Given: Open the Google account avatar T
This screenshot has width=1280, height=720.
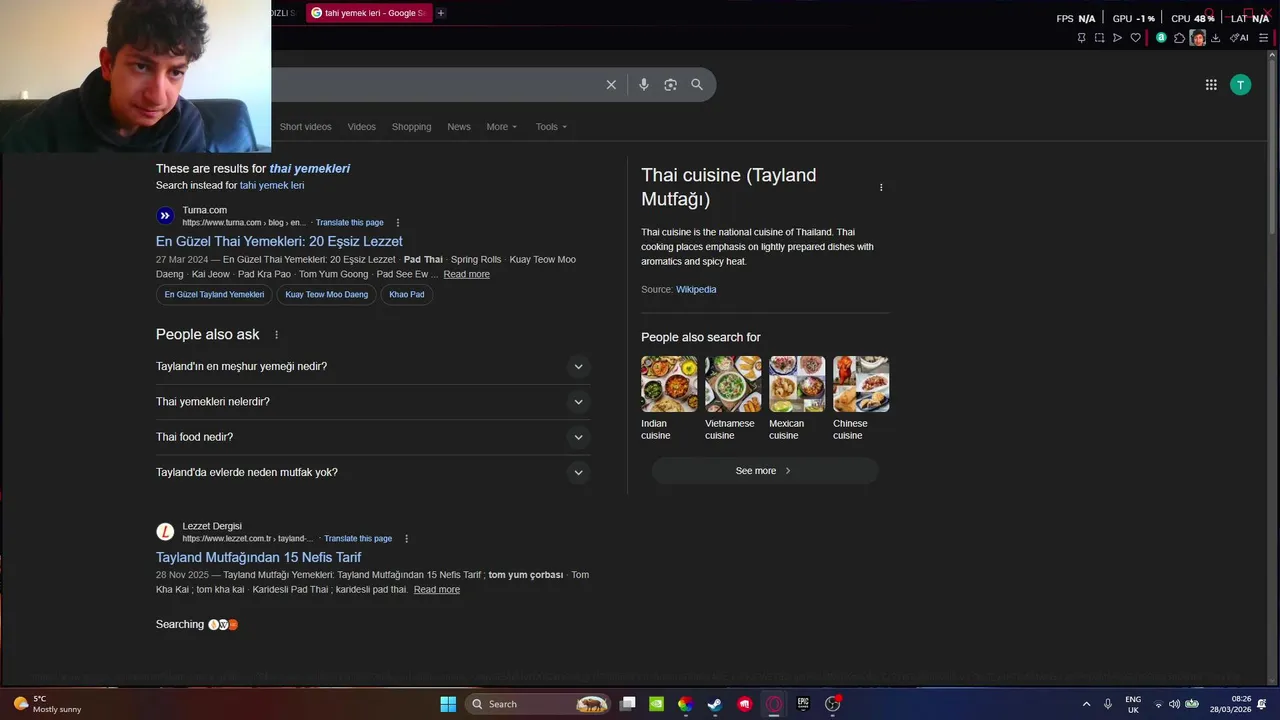Looking at the screenshot, I should coord(1240,85).
